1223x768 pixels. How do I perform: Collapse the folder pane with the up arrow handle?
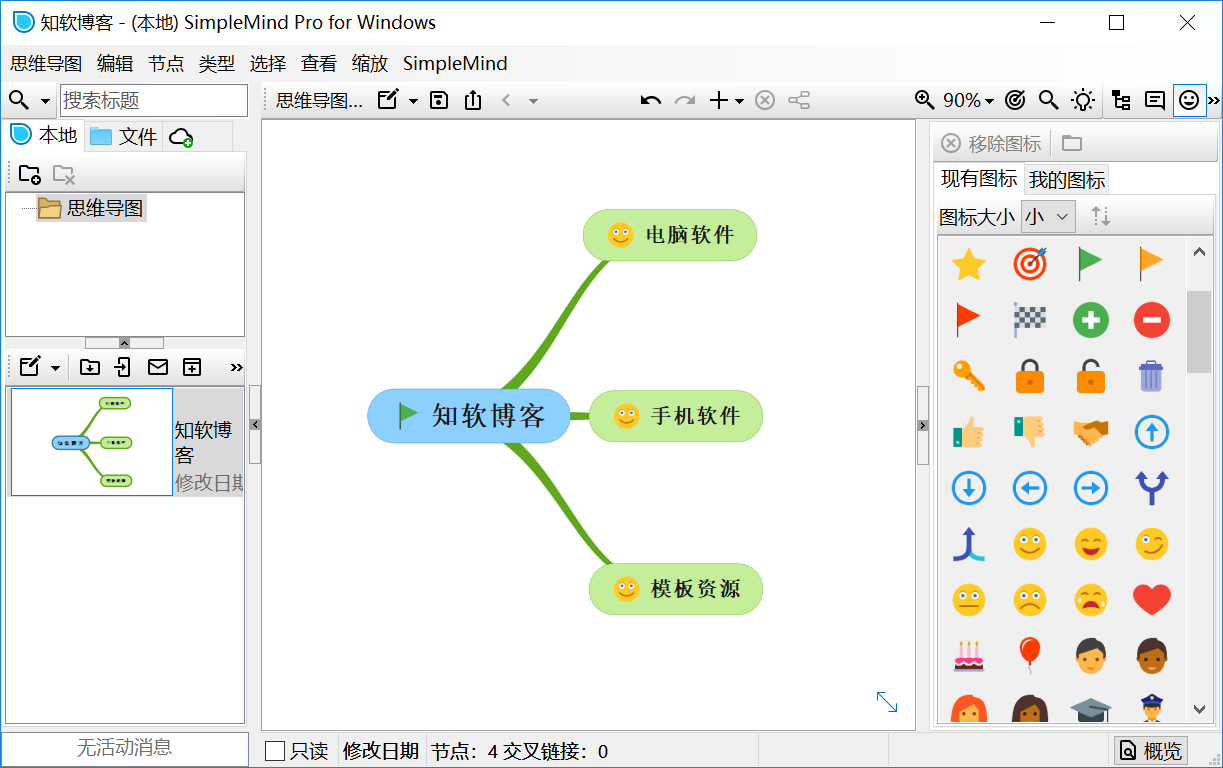[x=124, y=343]
